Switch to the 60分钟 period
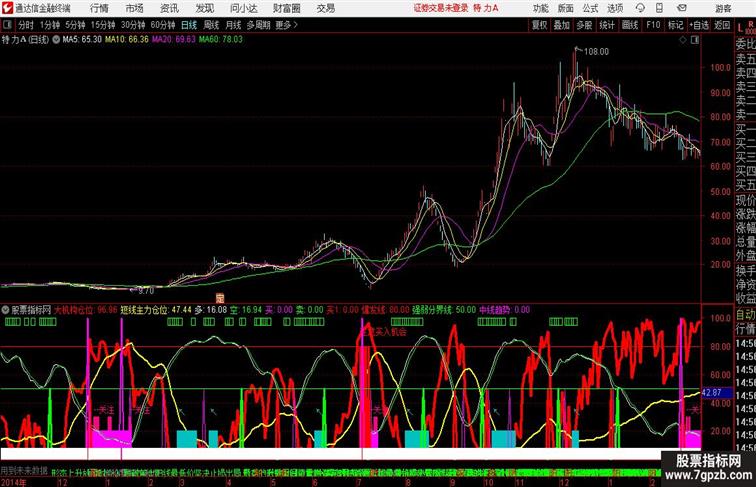Screen dimensions: 756x487 163,25
